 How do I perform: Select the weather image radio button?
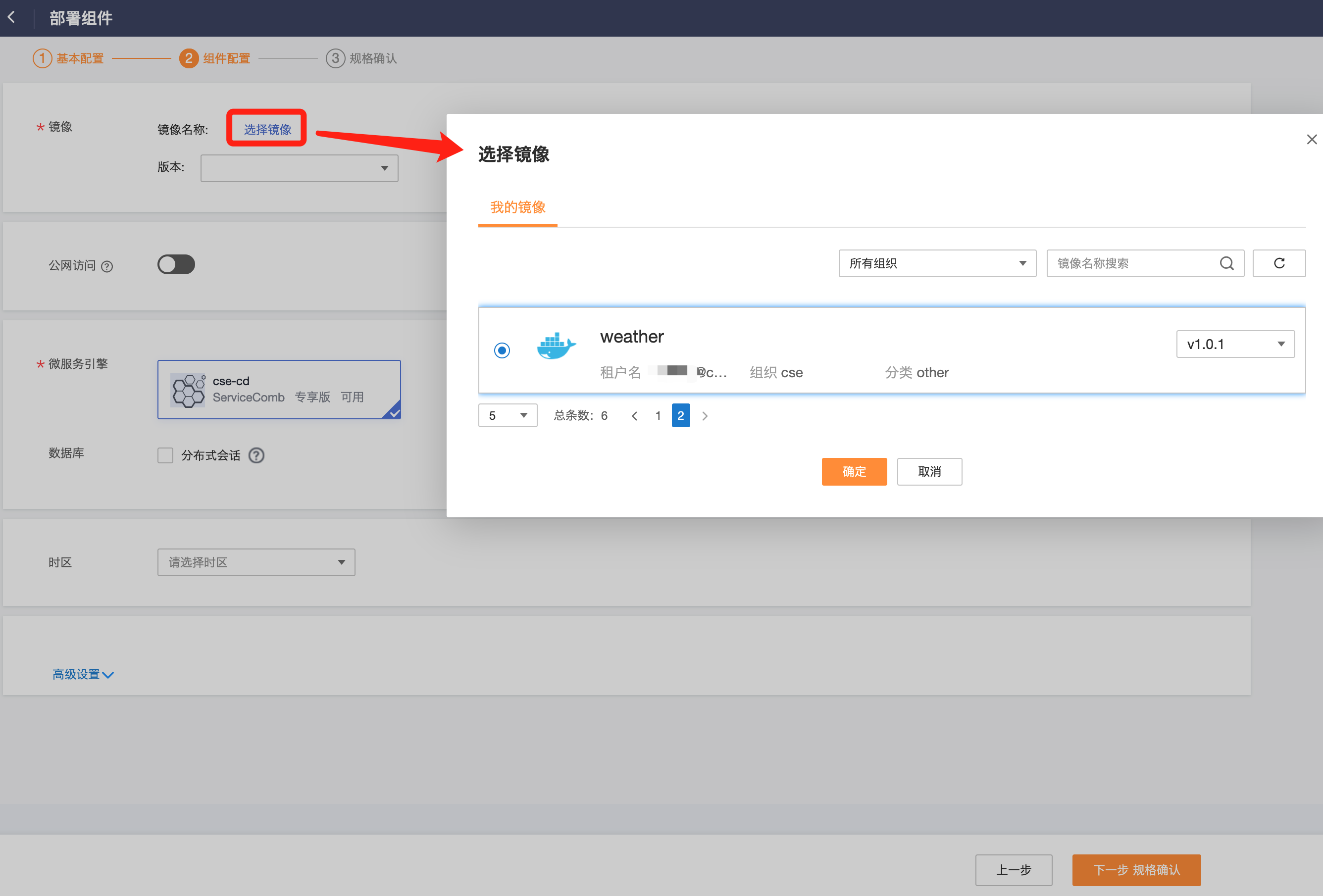tap(502, 350)
